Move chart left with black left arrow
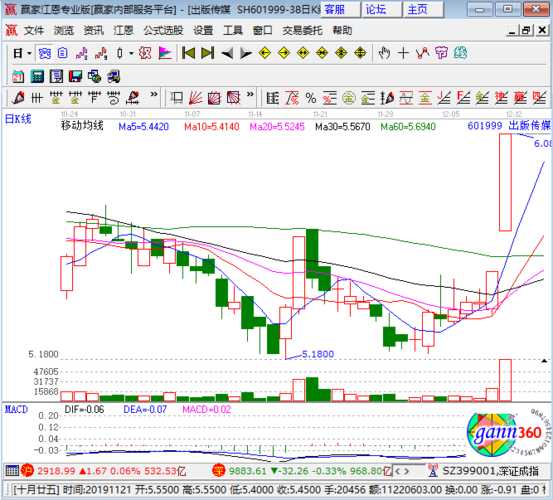Viewport: 553px width, 500px height. [x=227, y=54]
